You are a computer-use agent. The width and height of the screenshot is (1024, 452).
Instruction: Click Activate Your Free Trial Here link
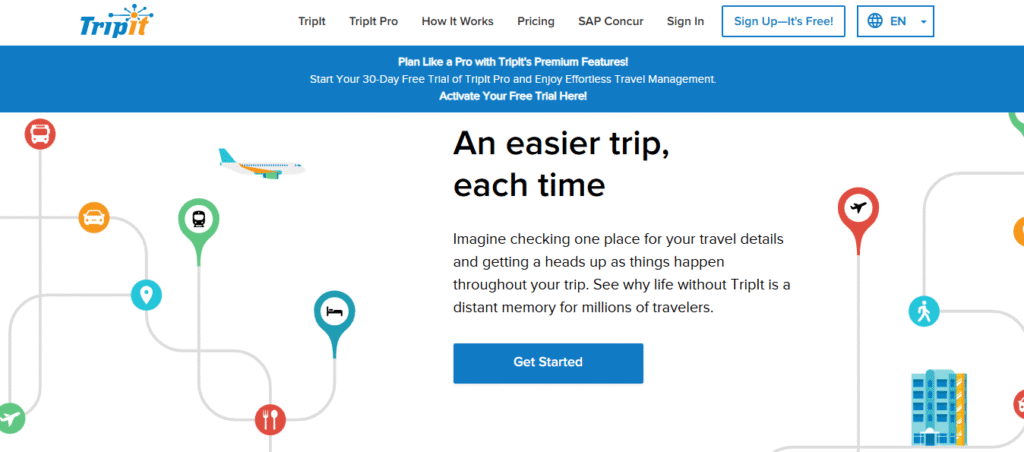click(513, 96)
